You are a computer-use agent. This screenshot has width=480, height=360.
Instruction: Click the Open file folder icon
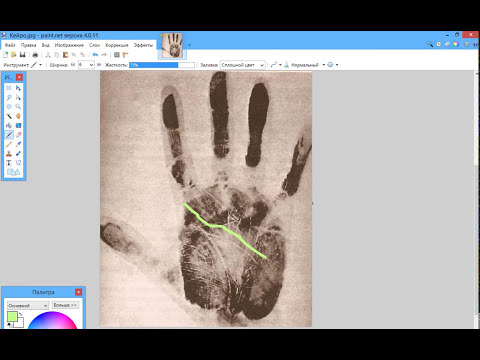click(x=14, y=55)
